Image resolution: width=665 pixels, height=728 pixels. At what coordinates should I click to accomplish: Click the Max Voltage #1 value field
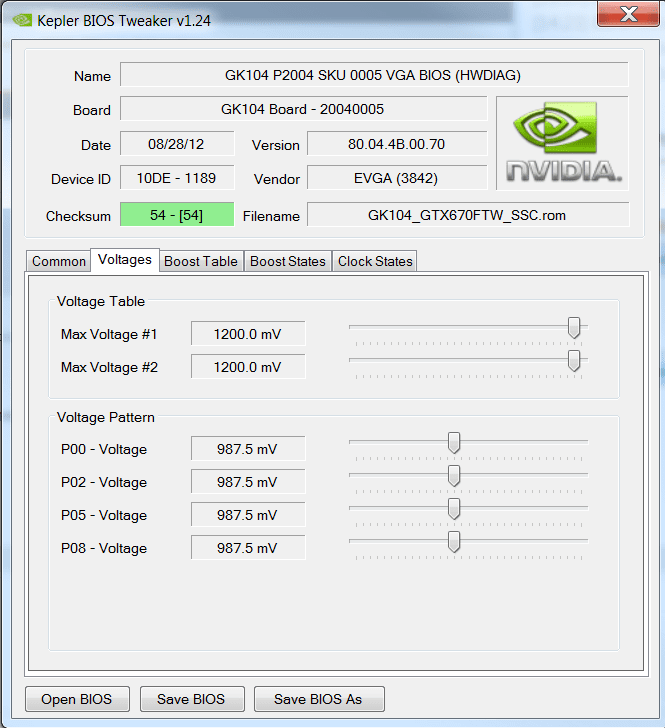click(x=248, y=333)
